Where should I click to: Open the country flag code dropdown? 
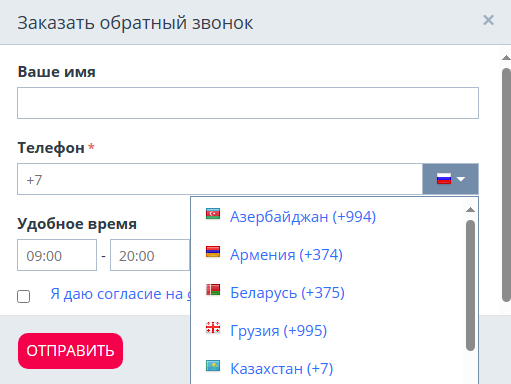point(450,179)
